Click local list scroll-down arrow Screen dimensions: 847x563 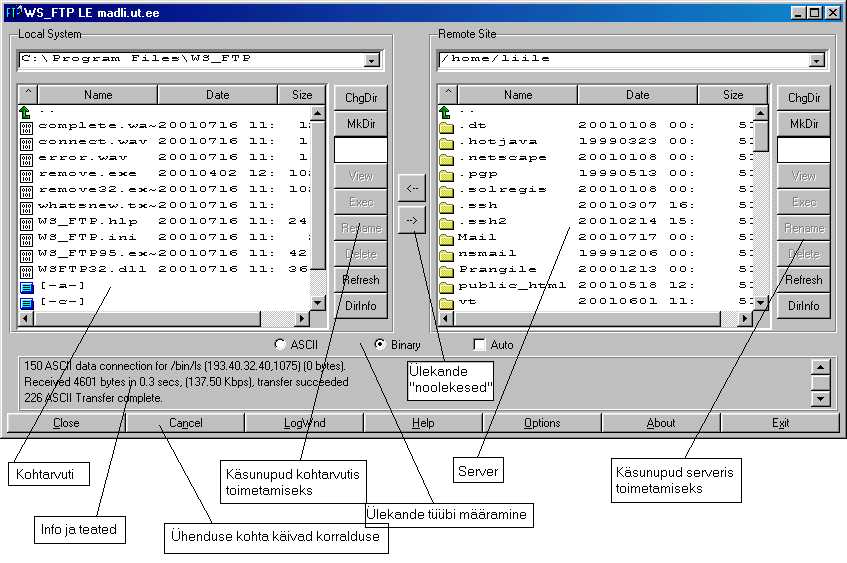318,303
